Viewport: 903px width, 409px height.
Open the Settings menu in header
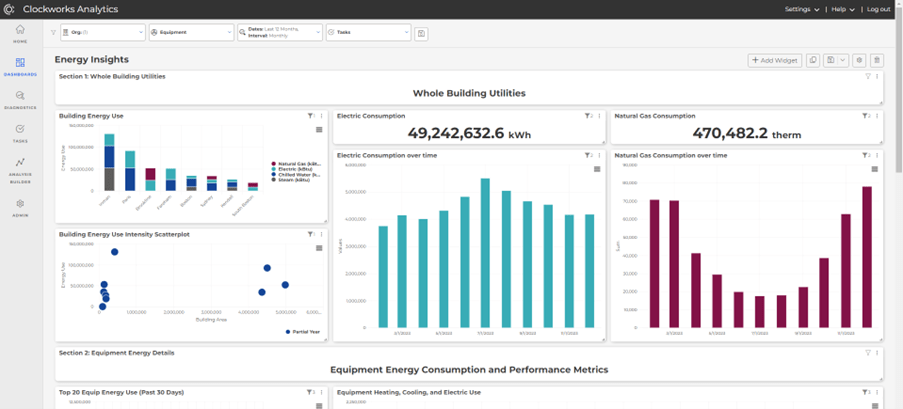[x=802, y=9]
